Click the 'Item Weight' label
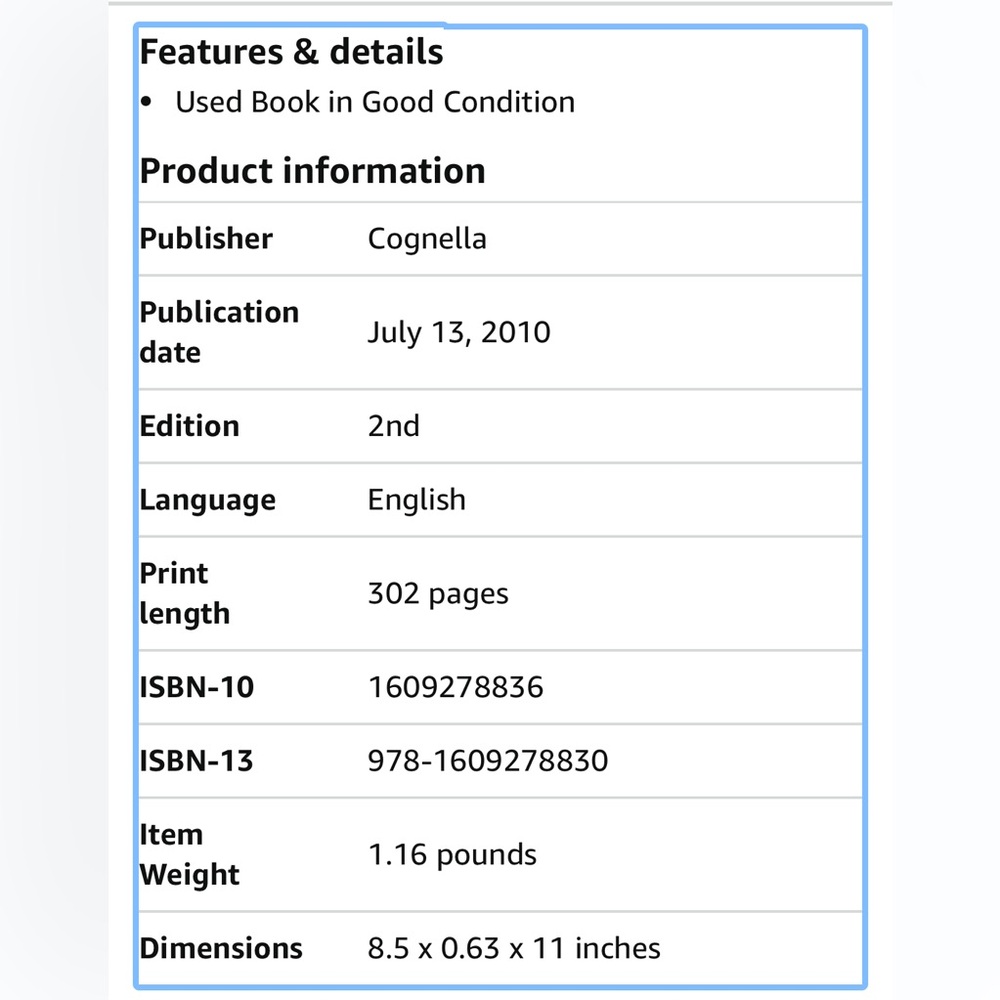Image resolution: width=1000 pixels, height=1000 pixels. (189, 854)
